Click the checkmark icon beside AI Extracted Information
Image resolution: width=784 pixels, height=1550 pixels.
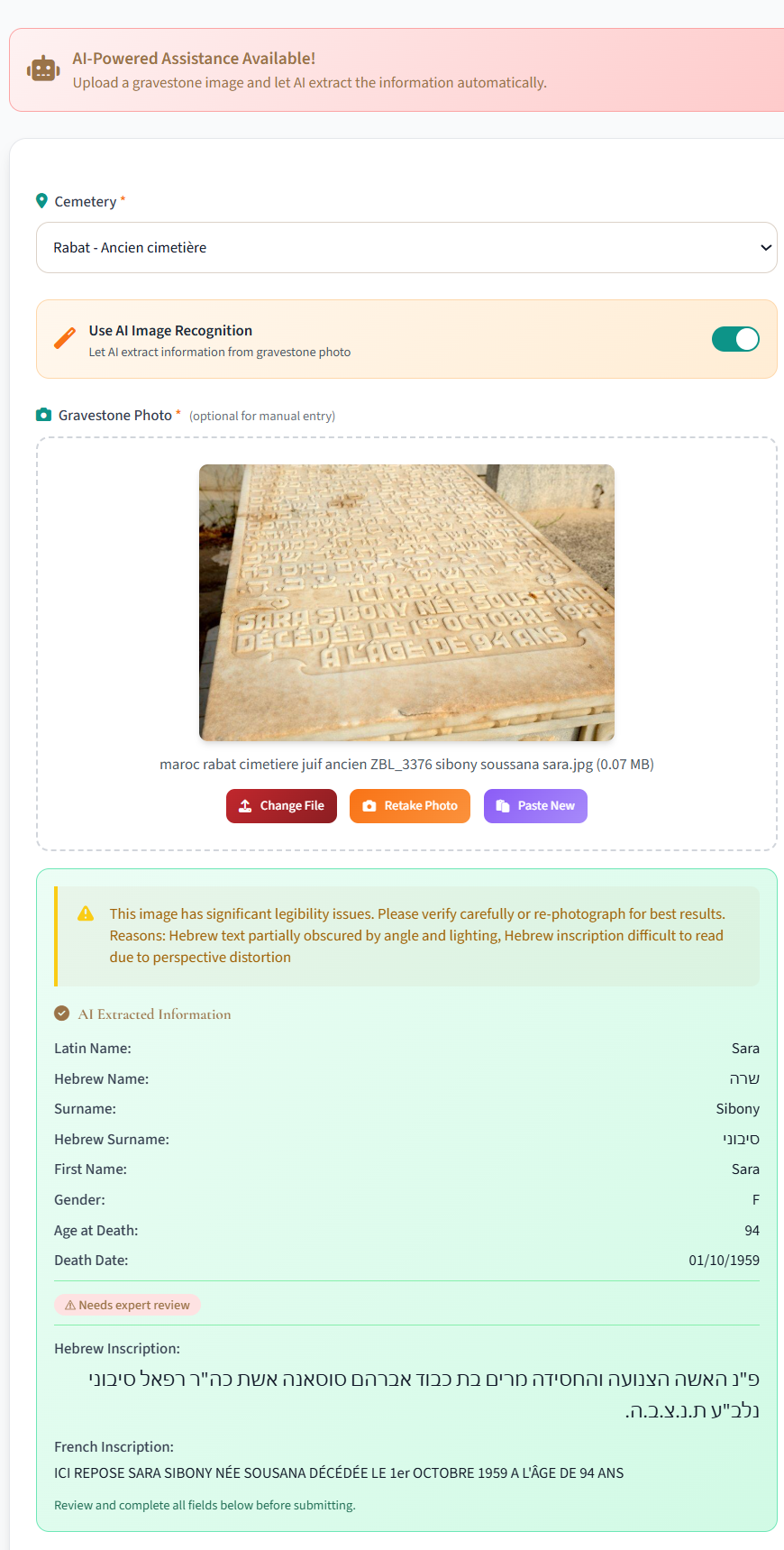(61, 1013)
